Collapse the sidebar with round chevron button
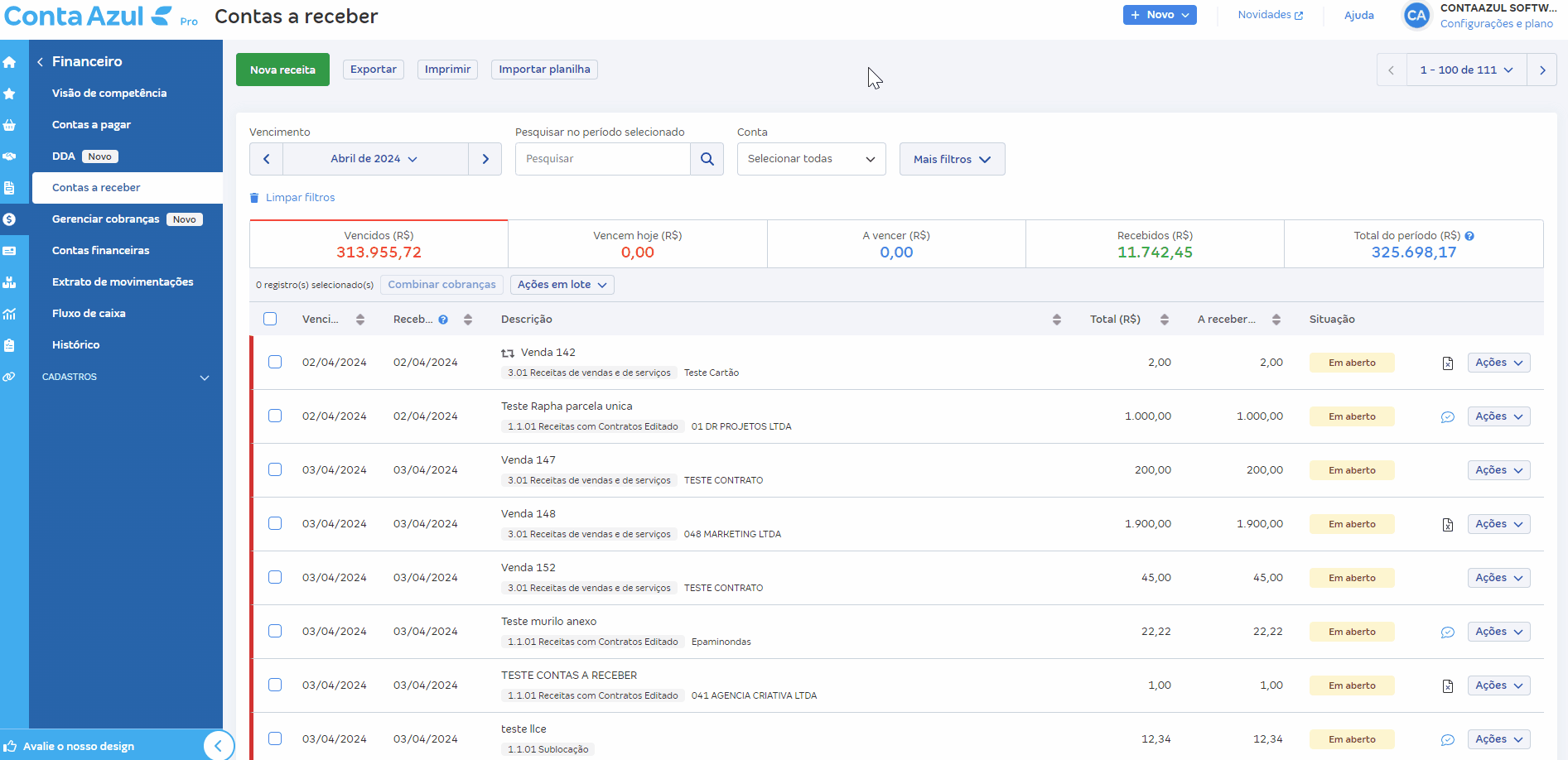 (219, 746)
